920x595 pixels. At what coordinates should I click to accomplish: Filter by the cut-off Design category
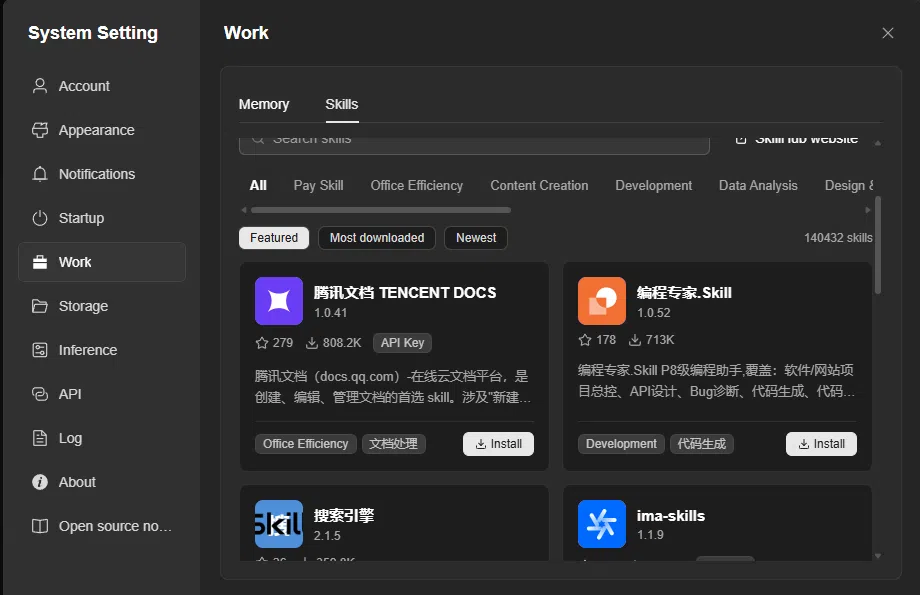849,185
